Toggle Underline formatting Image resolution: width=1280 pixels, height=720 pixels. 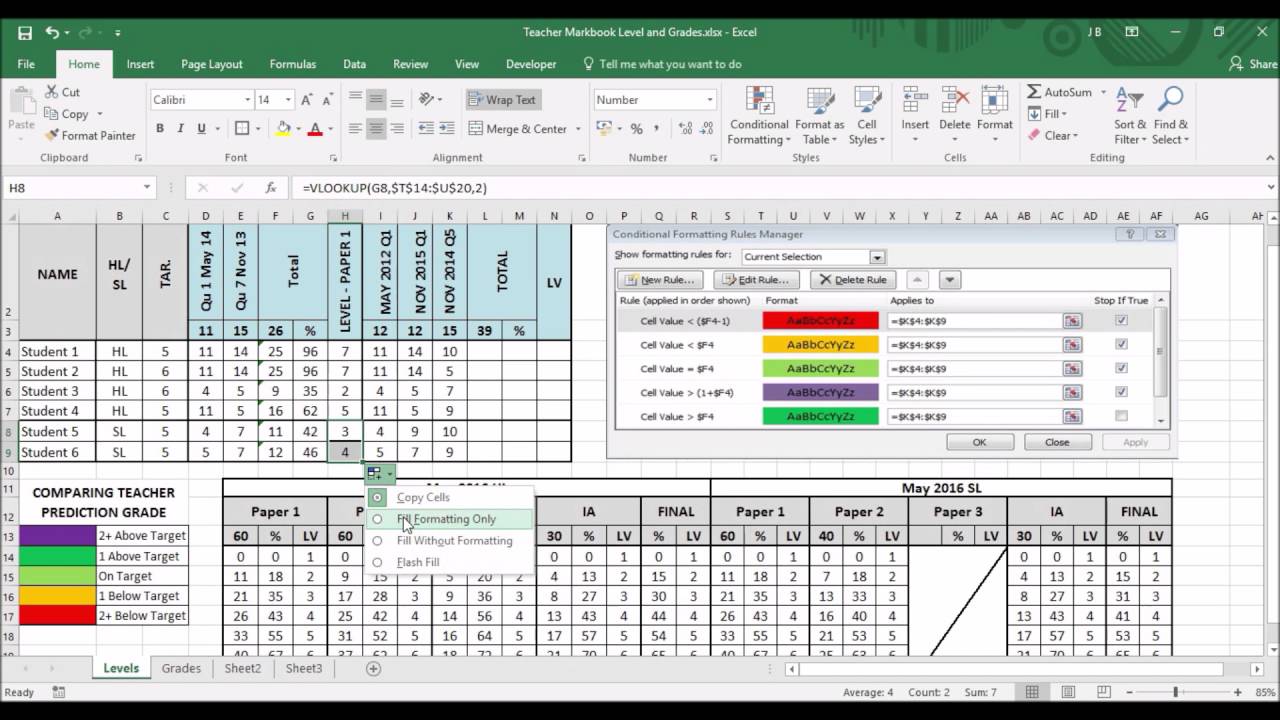202,128
